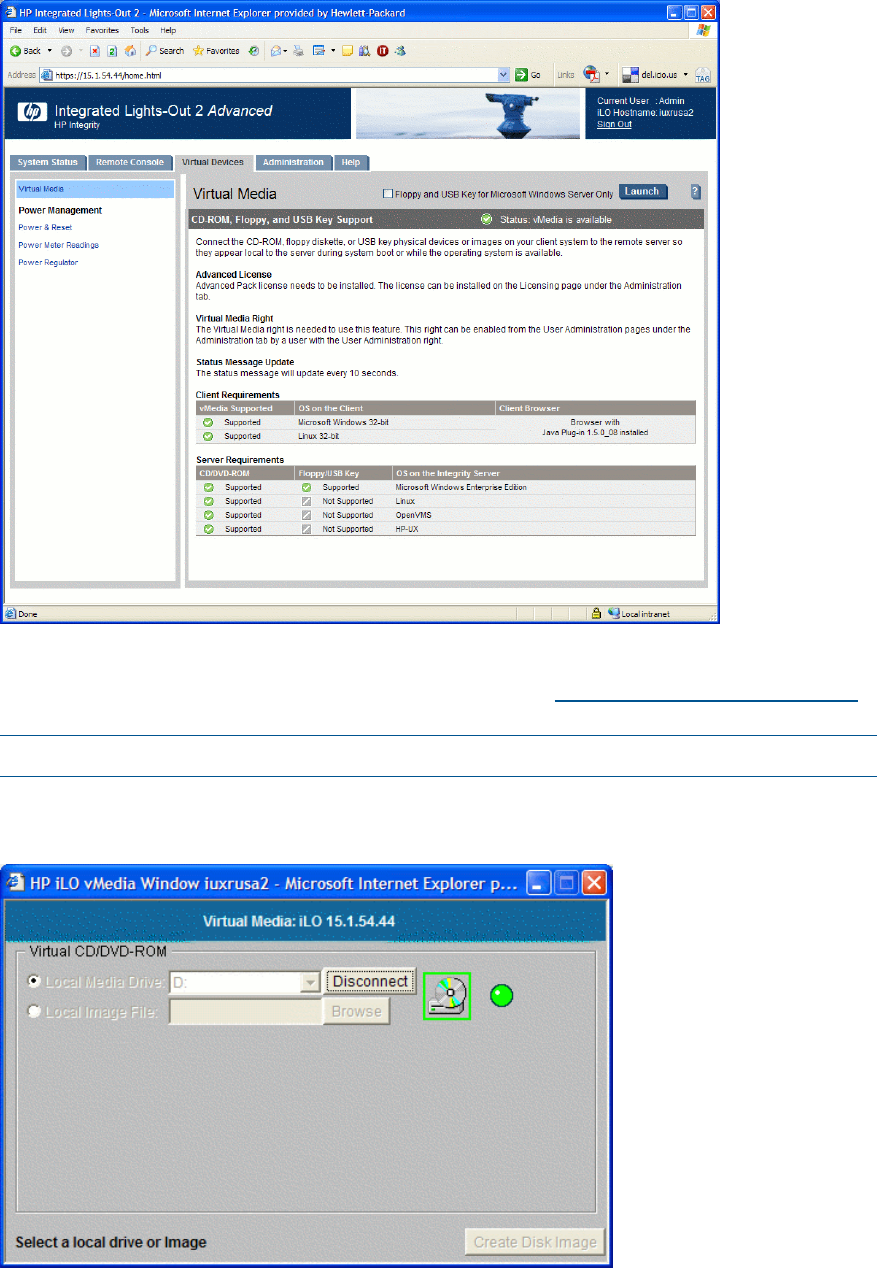Click the blue help question mark icon

pos(695,192)
